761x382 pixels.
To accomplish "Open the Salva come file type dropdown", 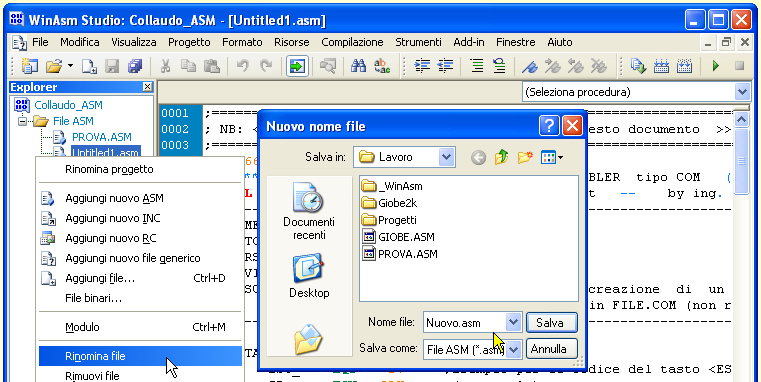I will point(514,349).
